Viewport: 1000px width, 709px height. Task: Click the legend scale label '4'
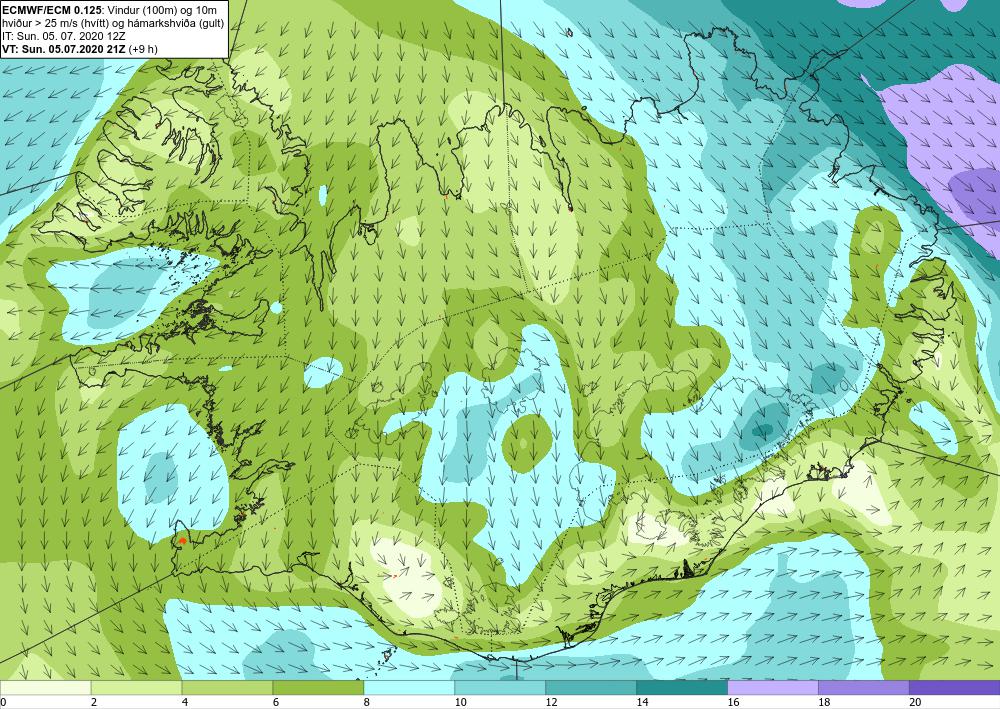[184, 702]
